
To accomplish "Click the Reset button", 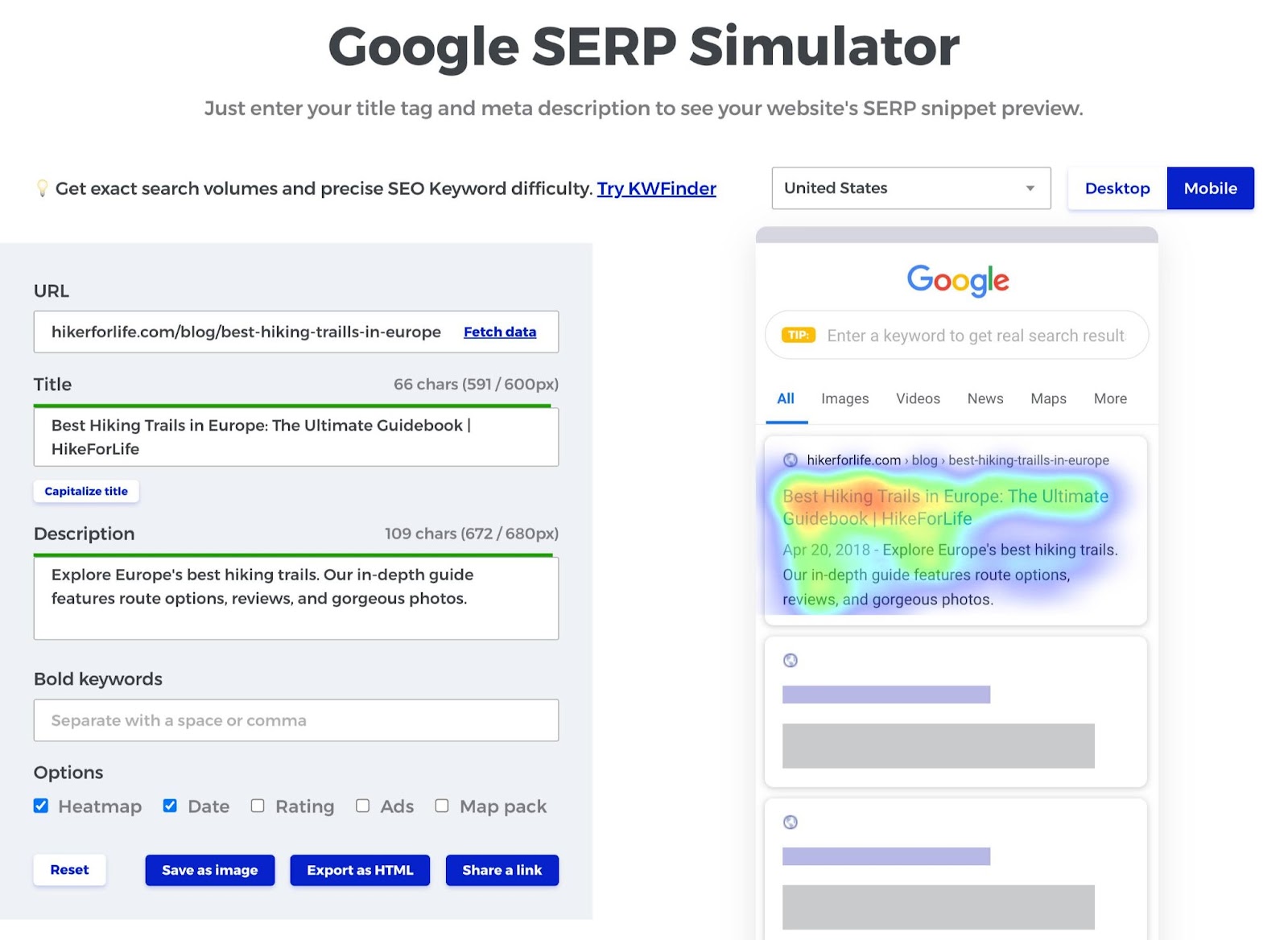I will pyautogui.click(x=70, y=870).
